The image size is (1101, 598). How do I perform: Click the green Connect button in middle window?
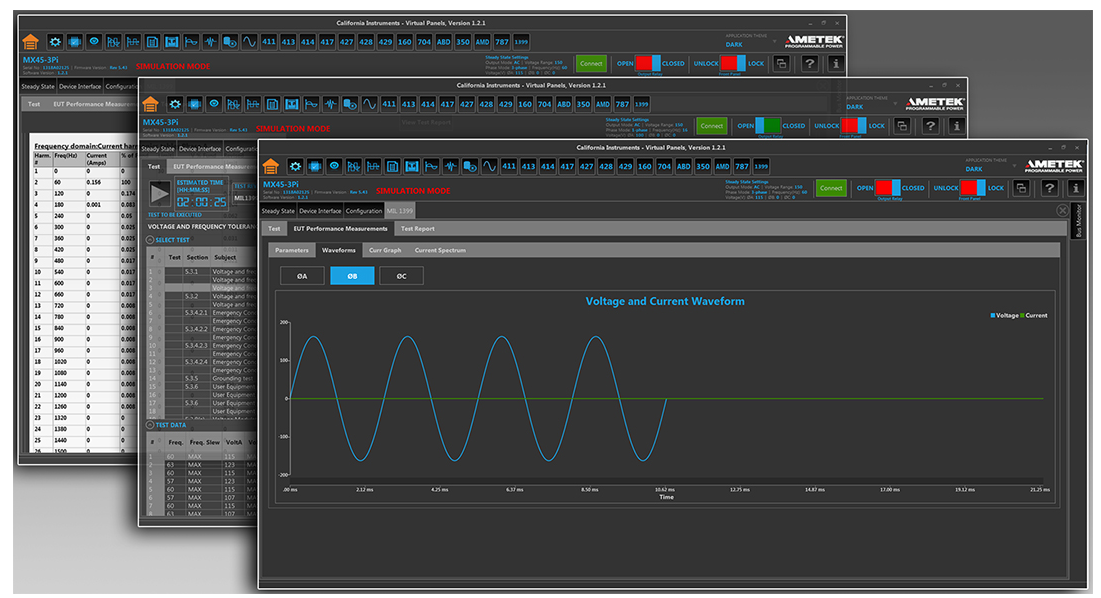pyautogui.click(x=711, y=126)
